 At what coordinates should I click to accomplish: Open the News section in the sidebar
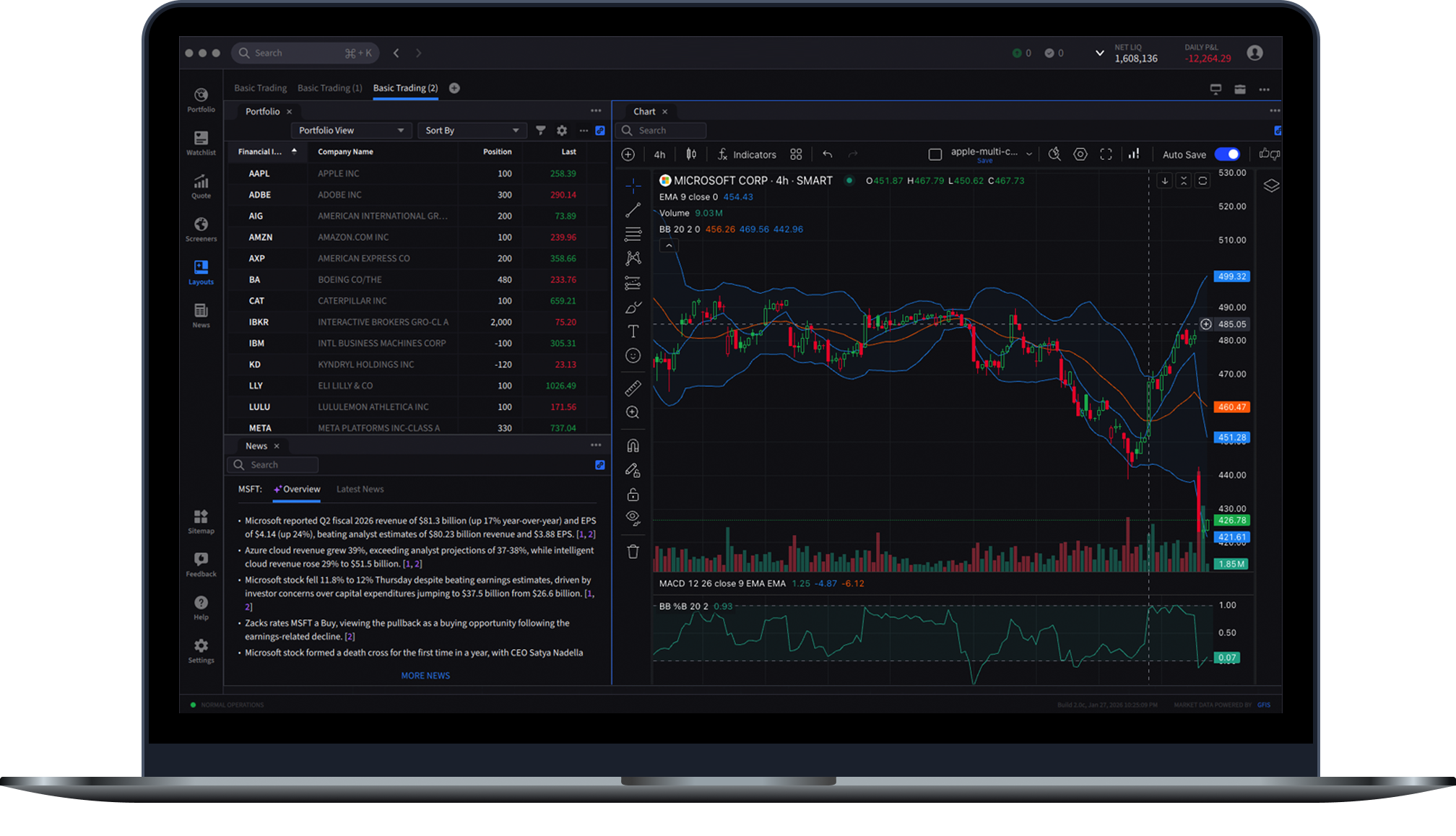pos(201,315)
